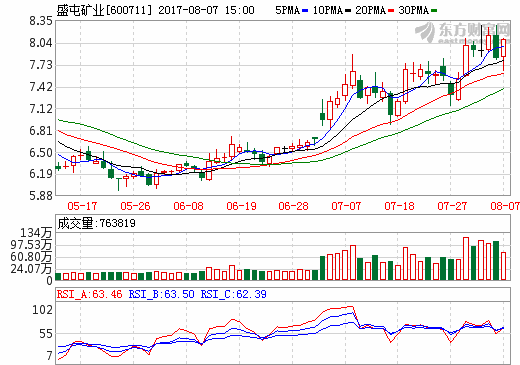Click the 30PMA legend label

[414, 10]
